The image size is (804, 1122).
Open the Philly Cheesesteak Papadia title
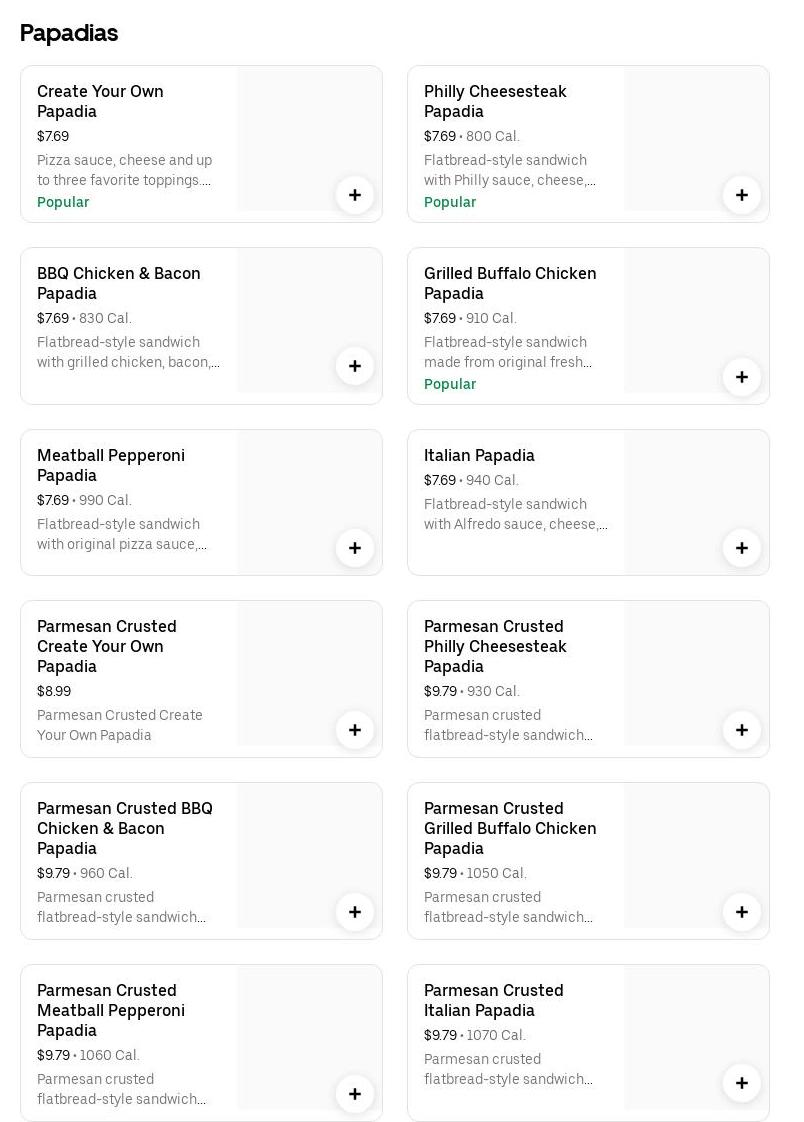pyautogui.click(x=494, y=101)
